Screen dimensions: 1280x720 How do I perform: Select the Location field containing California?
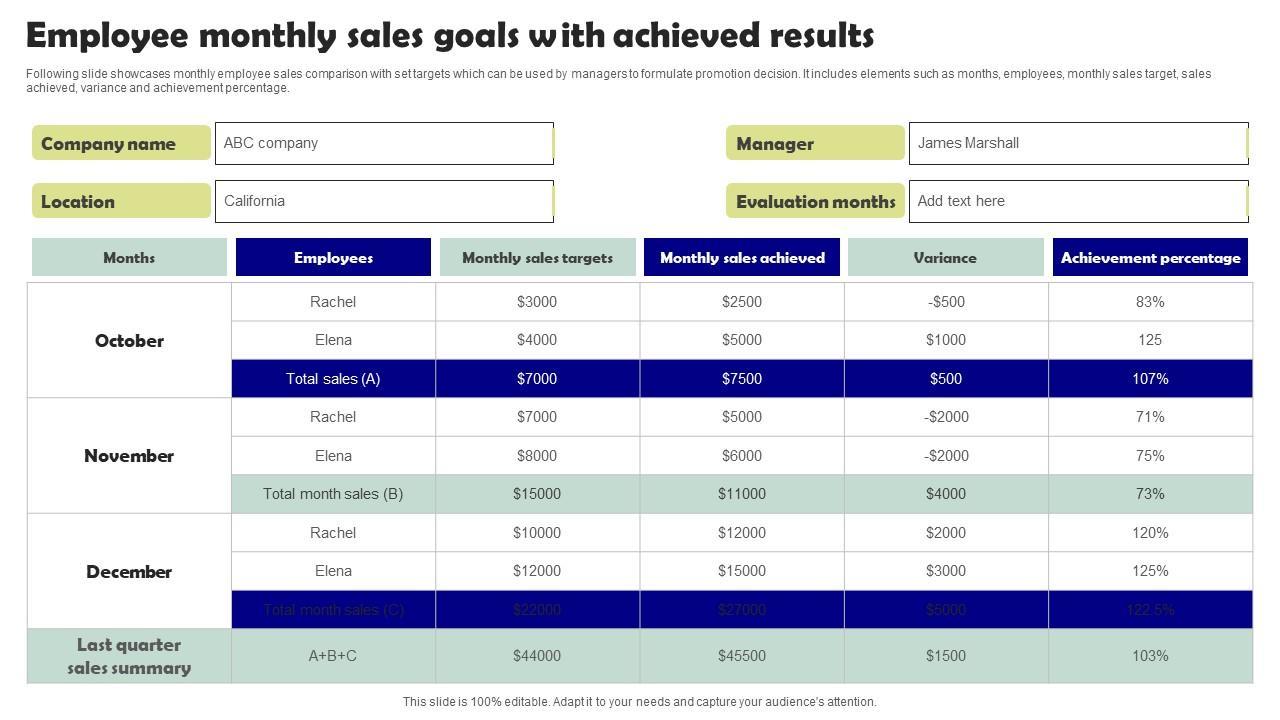pos(384,201)
